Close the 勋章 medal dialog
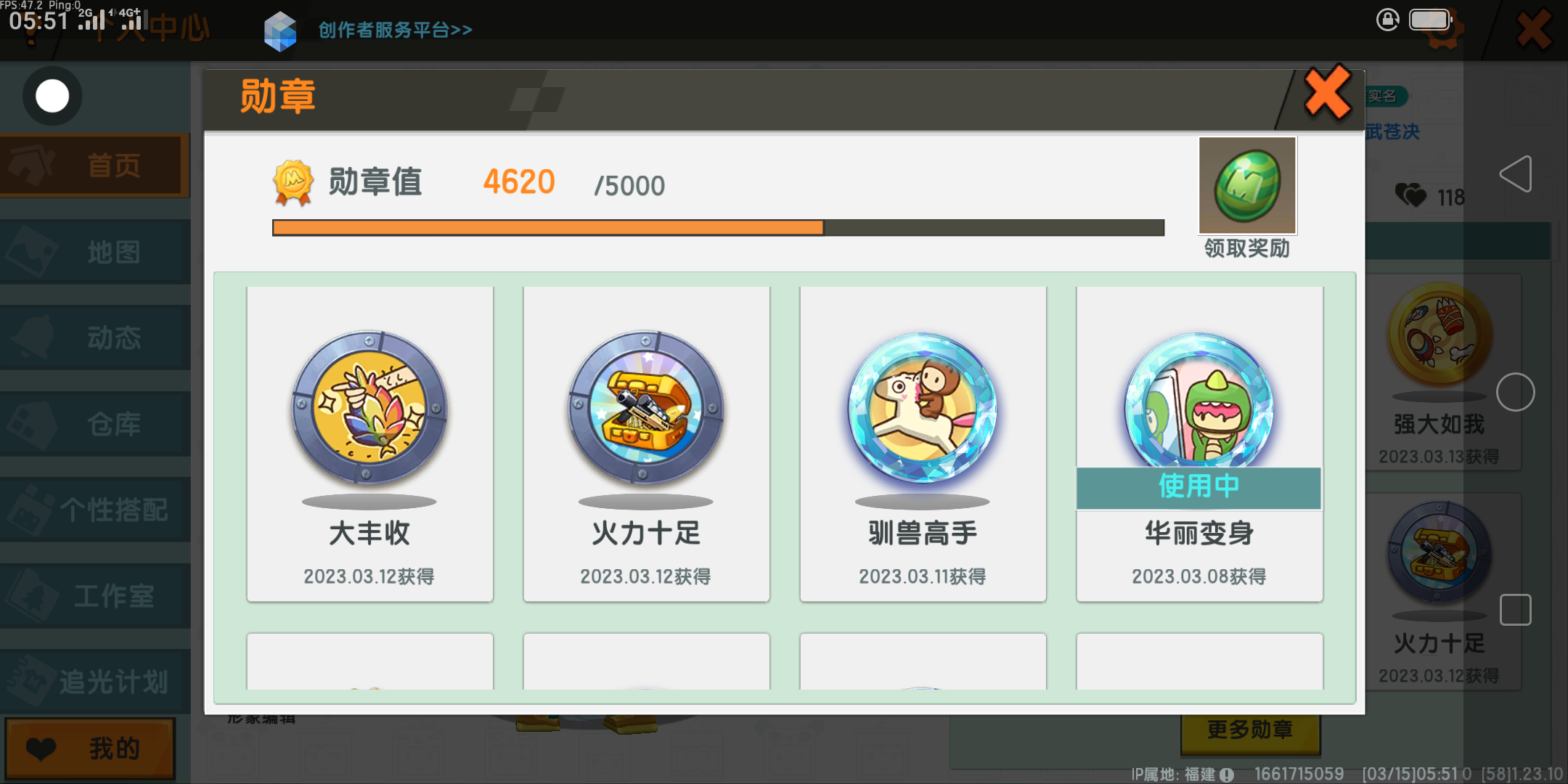 tap(1328, 93)
